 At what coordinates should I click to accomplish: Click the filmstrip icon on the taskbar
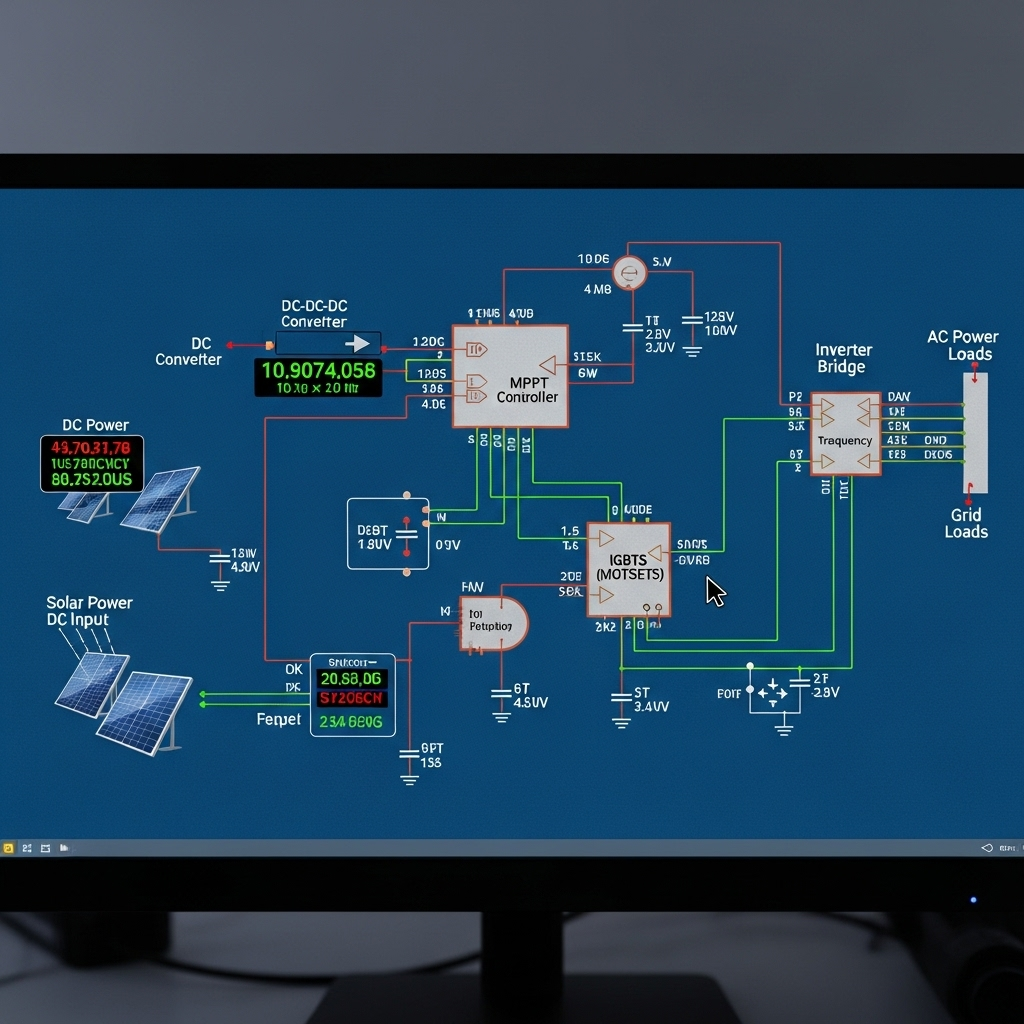pos(45,848)
